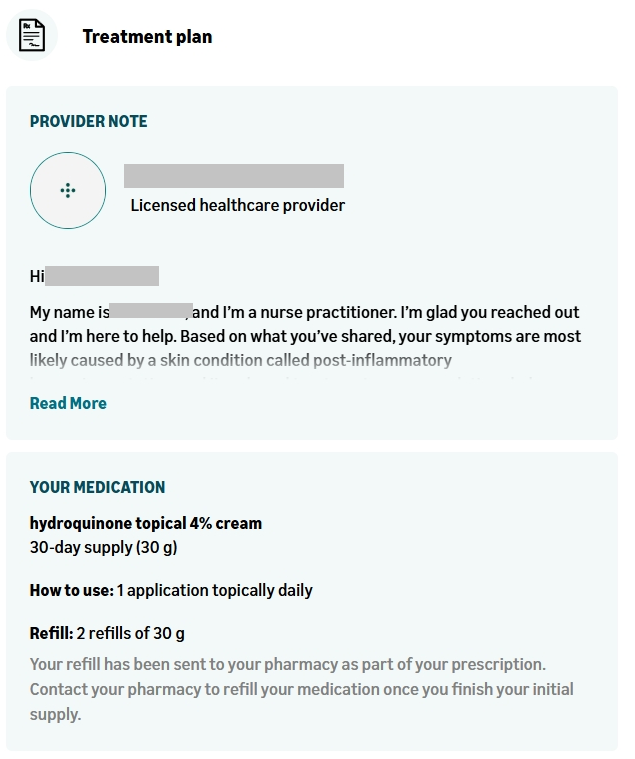Viewport: 635px width, 759px height.
Task: Click the bold How to use label
Action: pyautogui.click(x=71, y=590)
